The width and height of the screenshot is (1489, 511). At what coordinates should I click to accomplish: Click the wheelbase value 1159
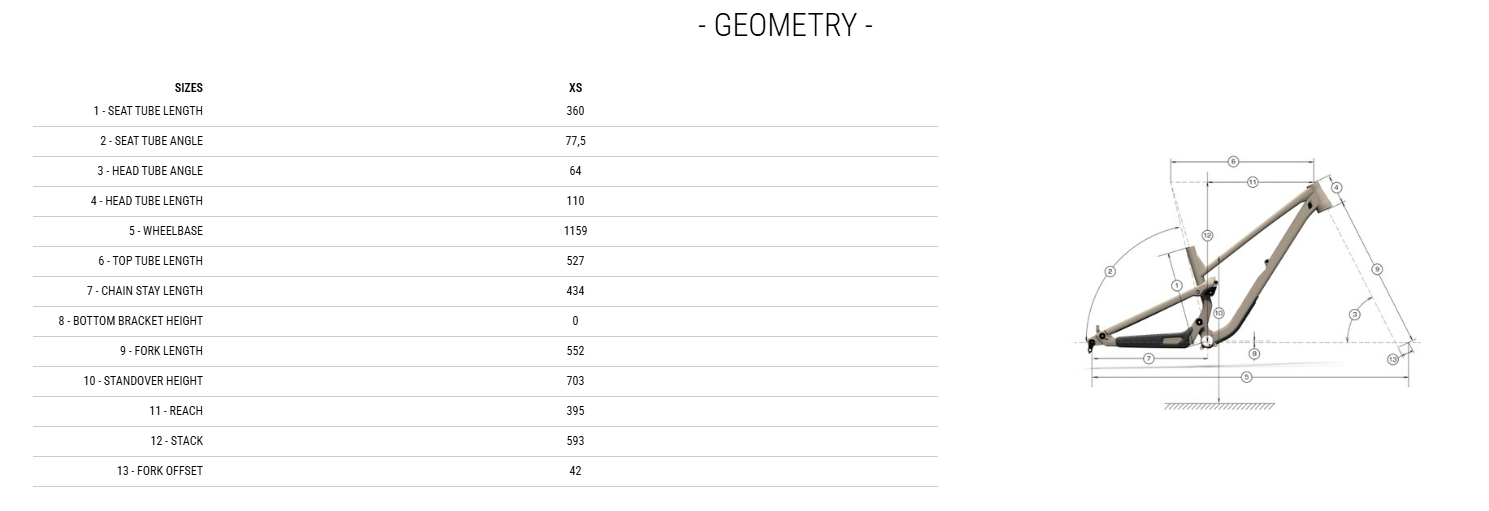pos(575,231)
